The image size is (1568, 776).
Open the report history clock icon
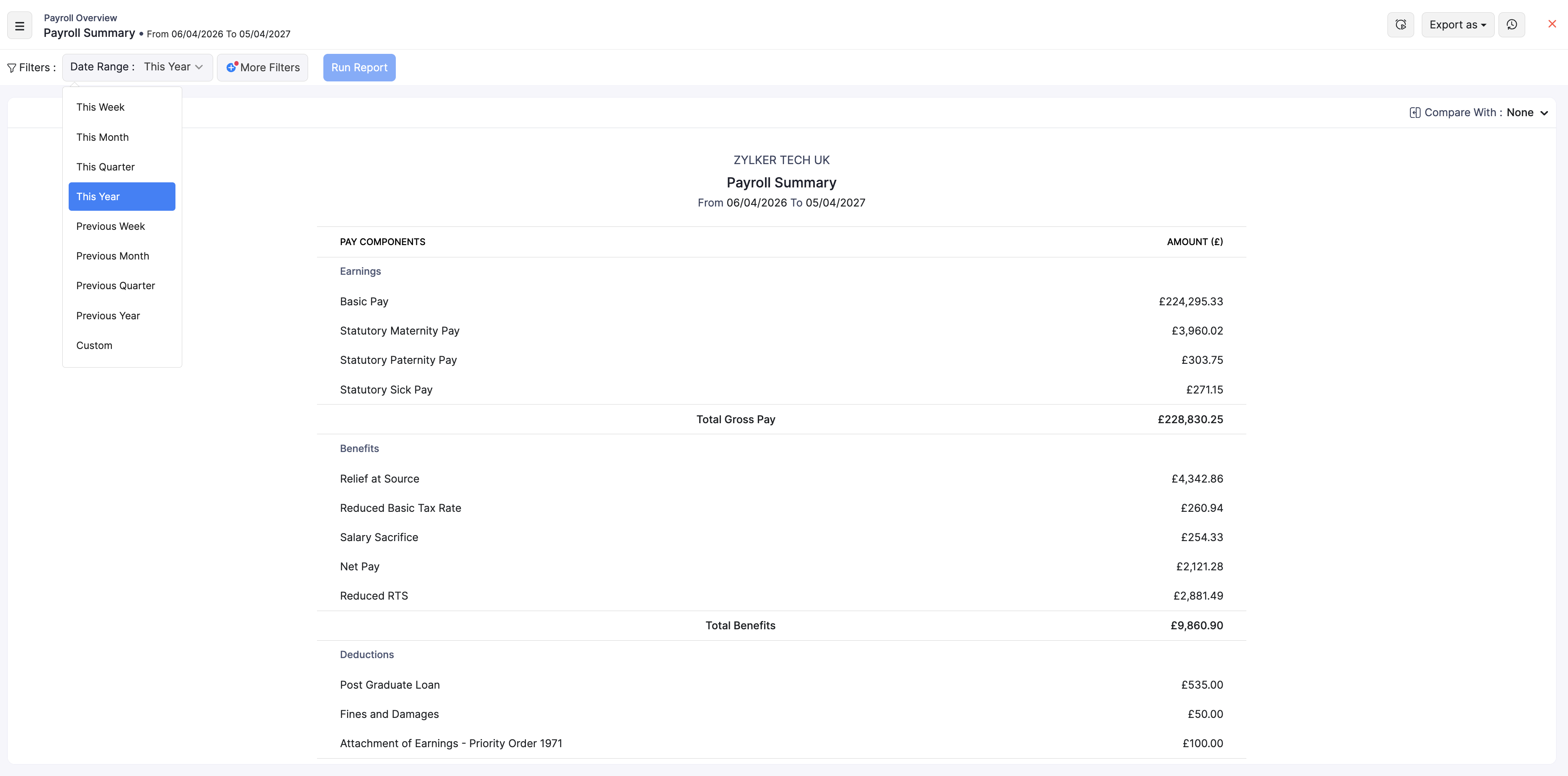[x=1511, y=25]
